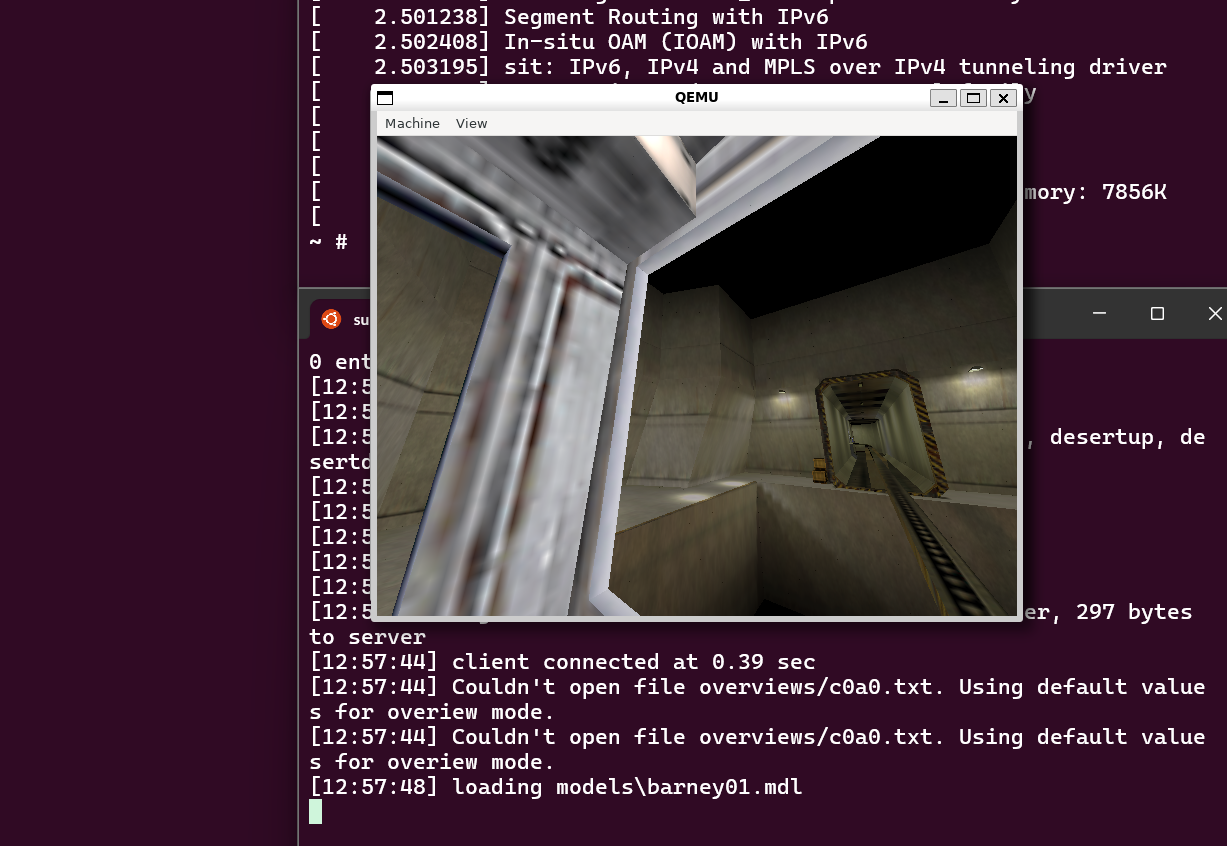Click inside the QEMU game display
Image resolution: width=1227 pixels, height=846 pixels.
(697, 376)
